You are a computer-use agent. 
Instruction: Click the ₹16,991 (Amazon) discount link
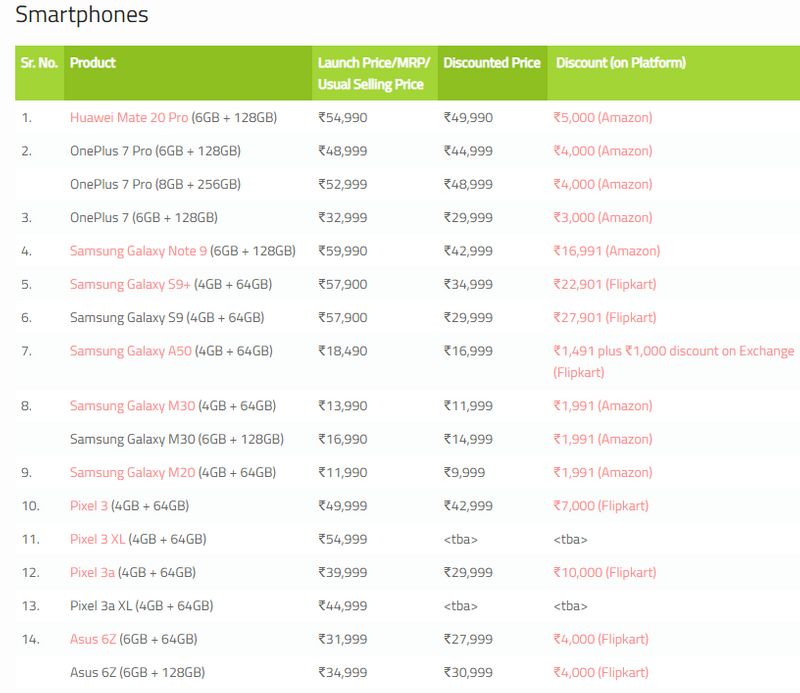point(606,251)
